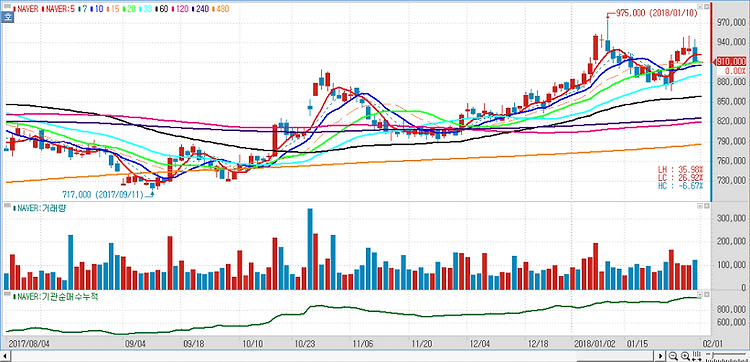
Task: Click the 09/04 date axis label
Action: pyautogui.click(x=135, y=344)
